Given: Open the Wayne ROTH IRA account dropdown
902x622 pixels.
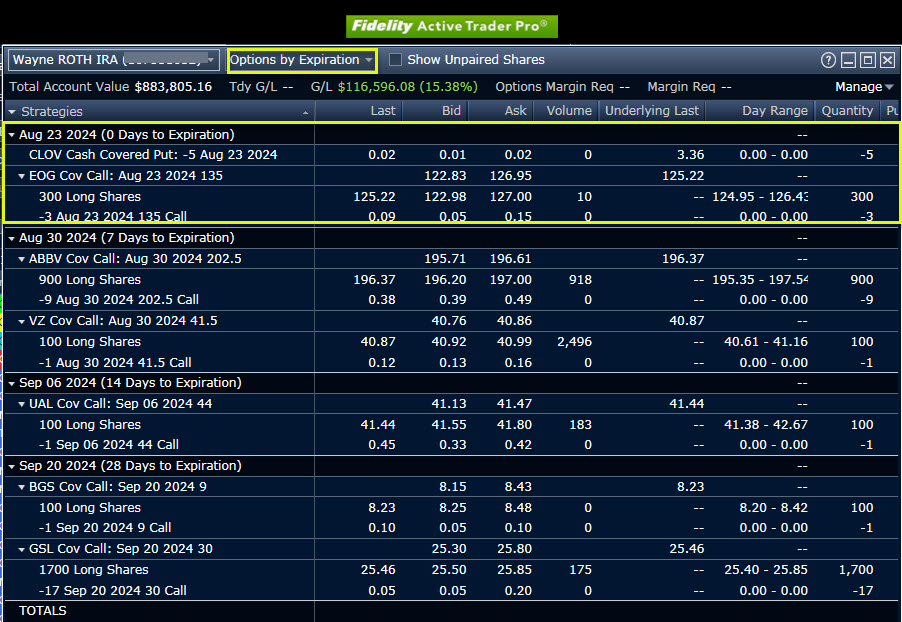Looking at the screenshot, I should tap(113, 60).
